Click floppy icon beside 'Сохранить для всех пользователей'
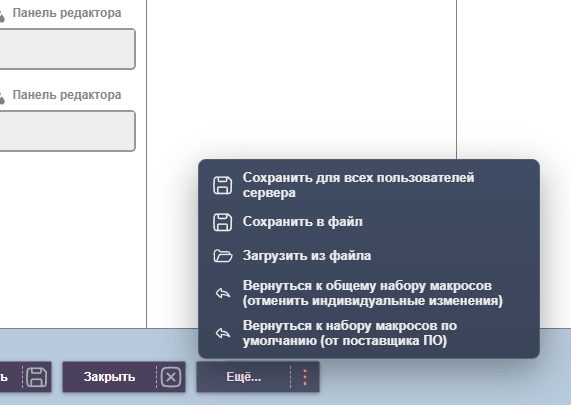 tap(223, 185)
